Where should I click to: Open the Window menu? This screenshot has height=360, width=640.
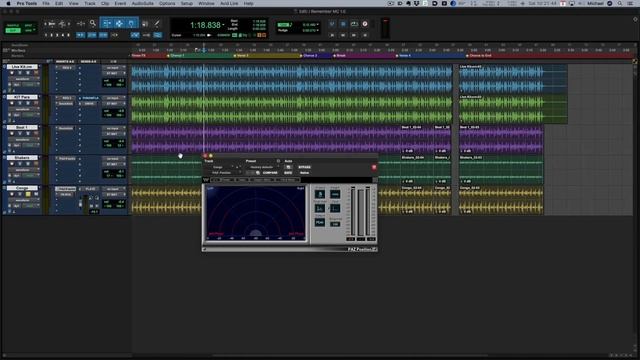pyautogui.click(x=206, y=3)
